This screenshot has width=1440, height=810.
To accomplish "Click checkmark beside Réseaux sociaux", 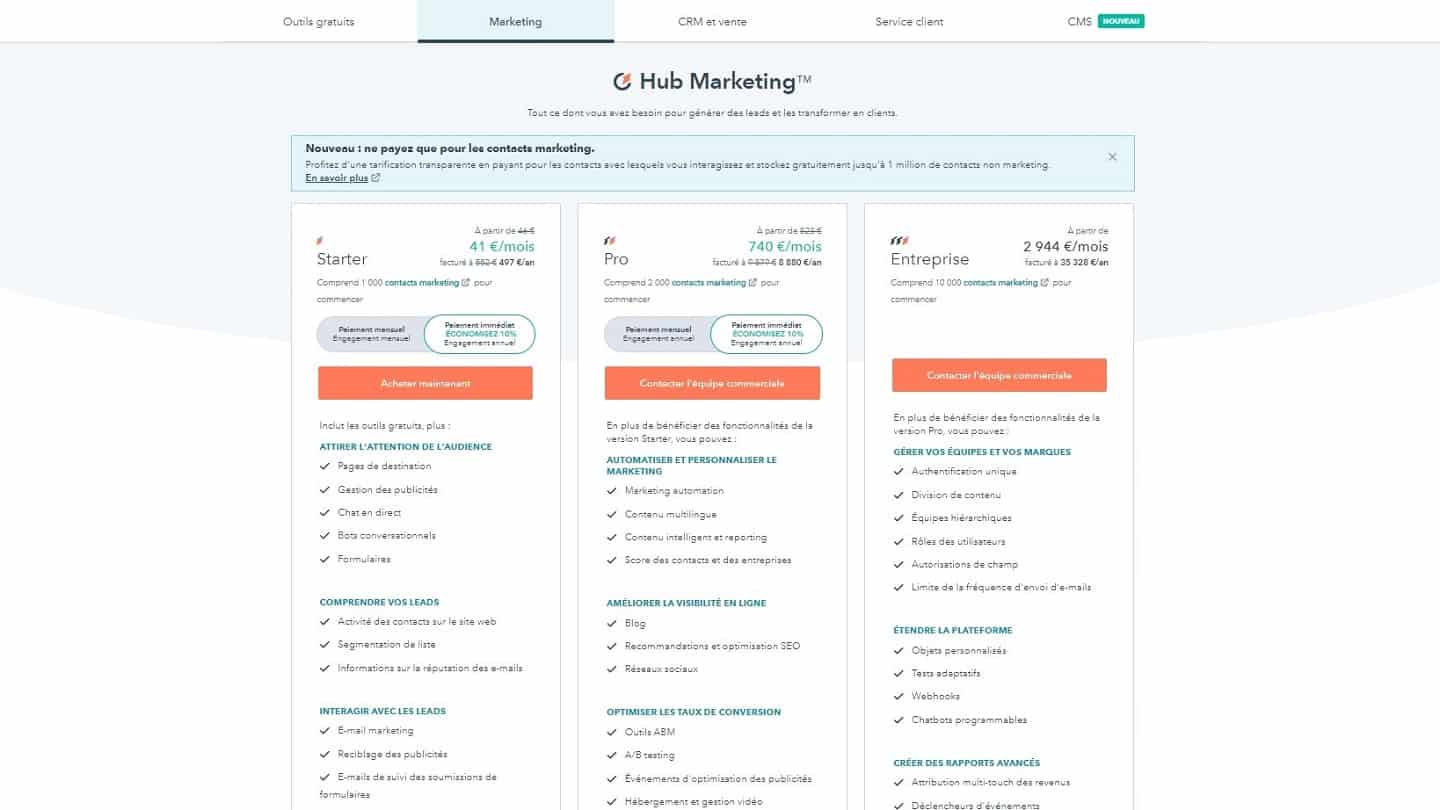I will click(x=612, y=669).
